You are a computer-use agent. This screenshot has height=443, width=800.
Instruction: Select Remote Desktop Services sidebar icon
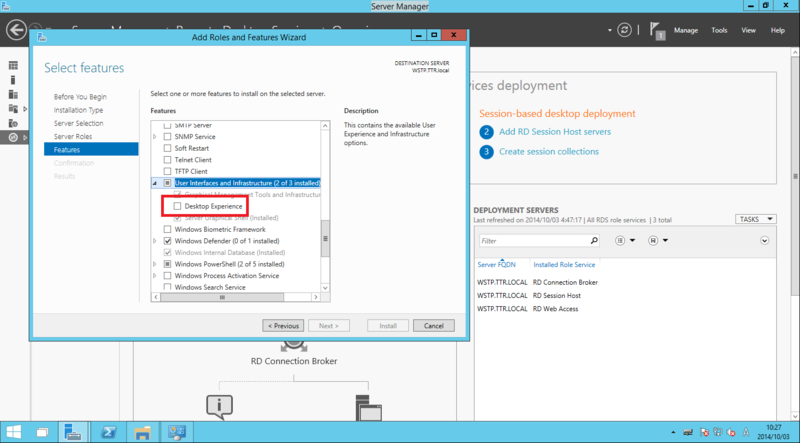pyautogui.click(x=13, y=137)
